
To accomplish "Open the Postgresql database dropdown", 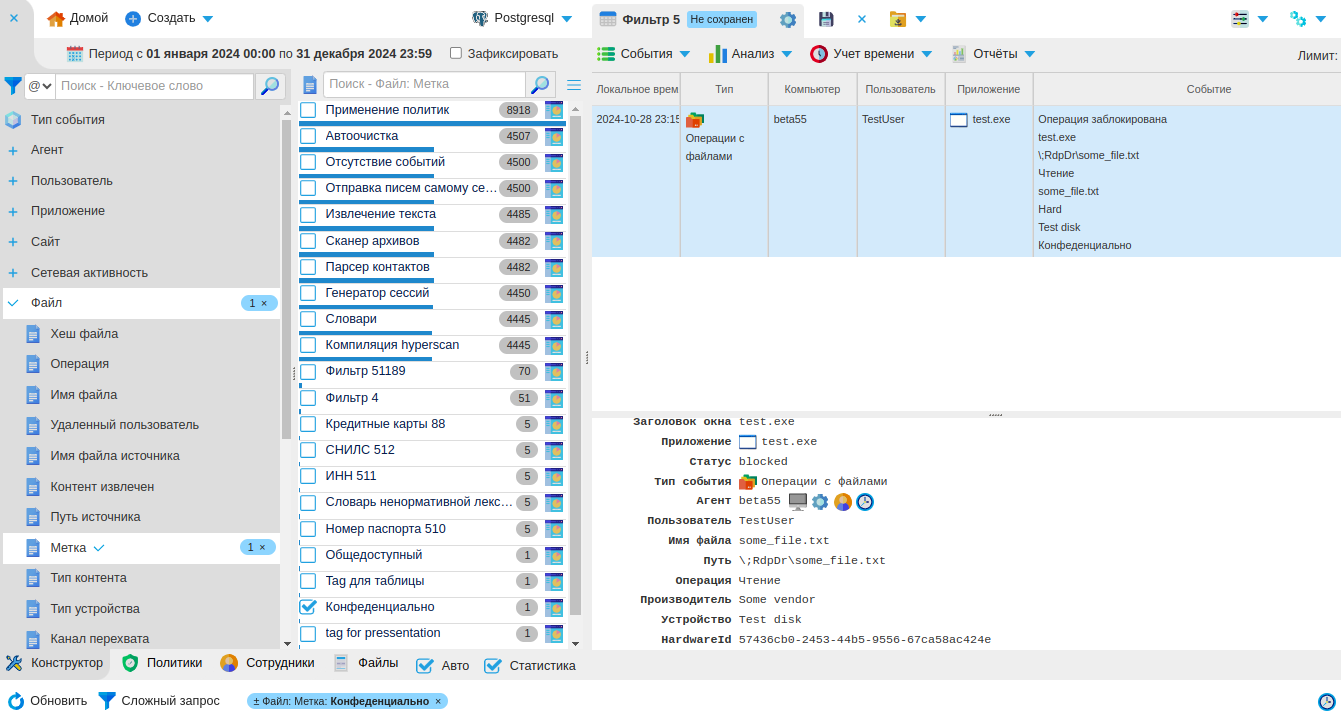I will tap(522, 19).
